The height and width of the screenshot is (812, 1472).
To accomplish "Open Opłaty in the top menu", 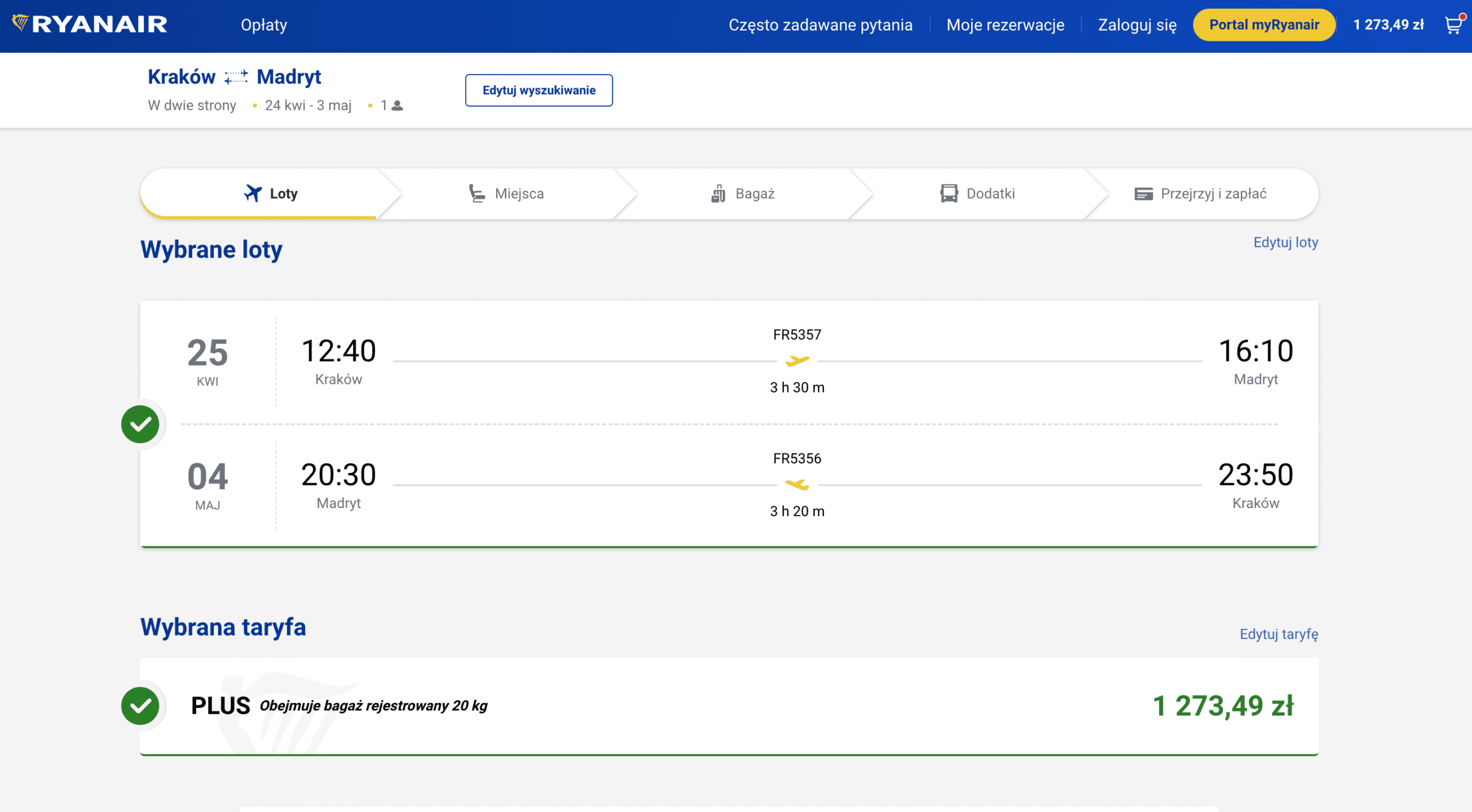I will (x=264, y=25).
